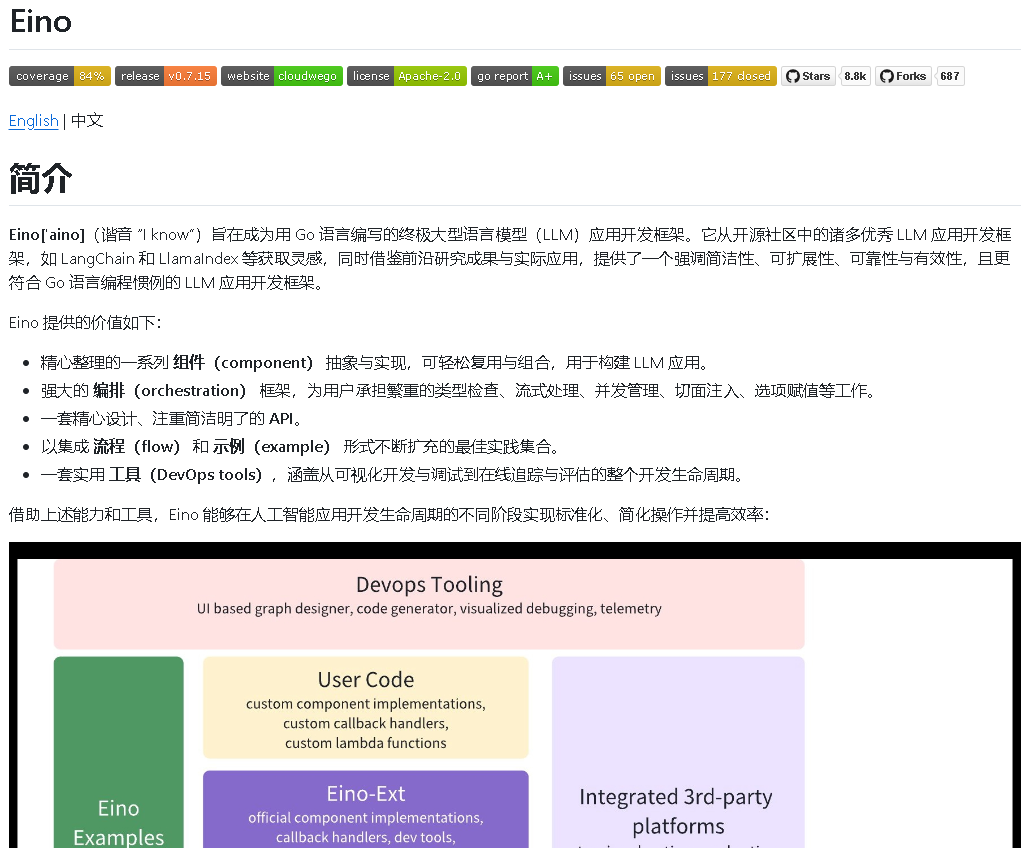Click the GitHub Forks badge button
Image resolution: width=1035 pixels, height=848 pixels.
click(904, 76)
